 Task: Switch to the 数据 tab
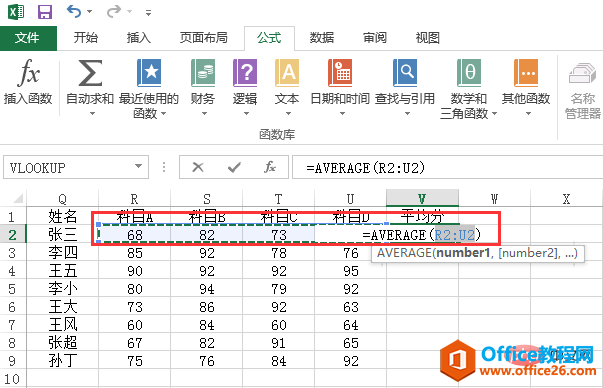point(321,38)
